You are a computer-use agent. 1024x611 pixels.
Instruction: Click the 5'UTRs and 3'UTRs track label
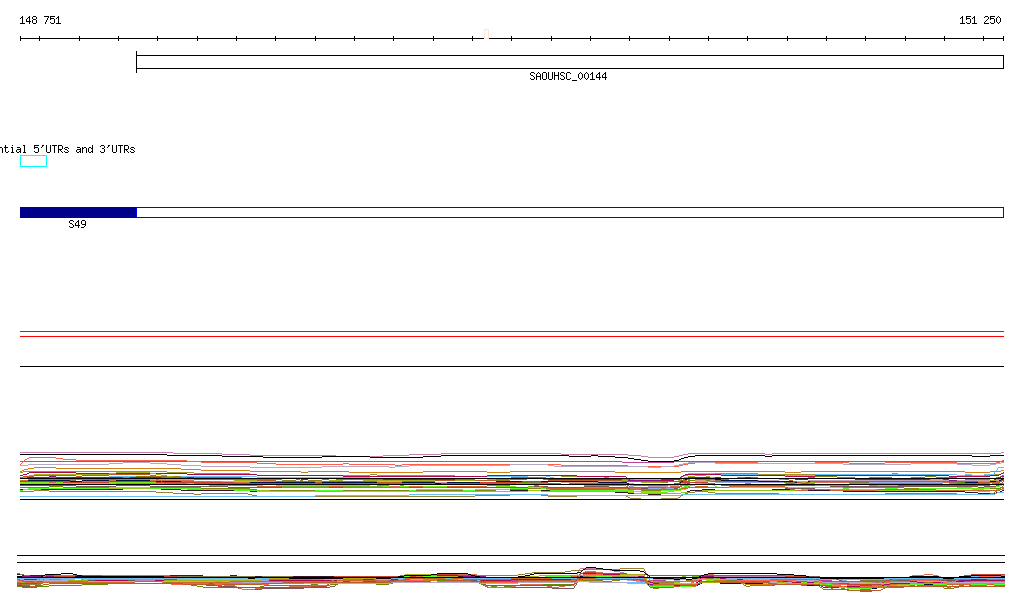68,149
